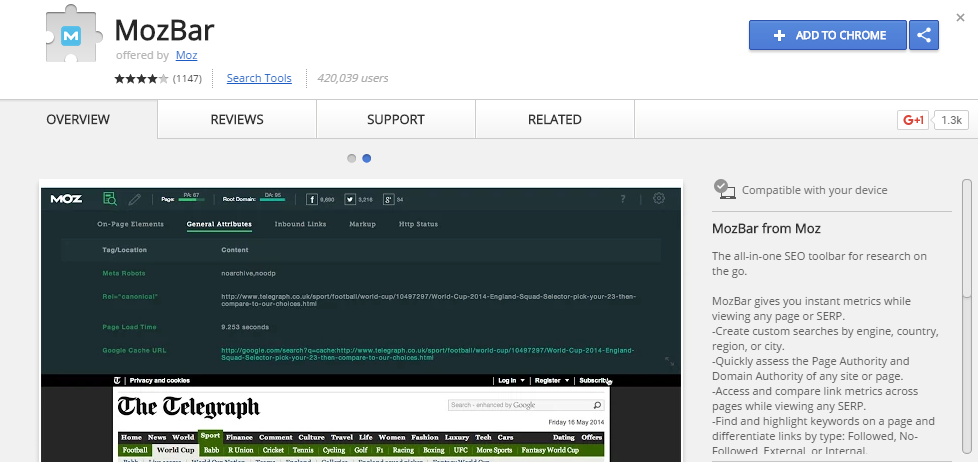Click the Google +1 button

[914, 120]
